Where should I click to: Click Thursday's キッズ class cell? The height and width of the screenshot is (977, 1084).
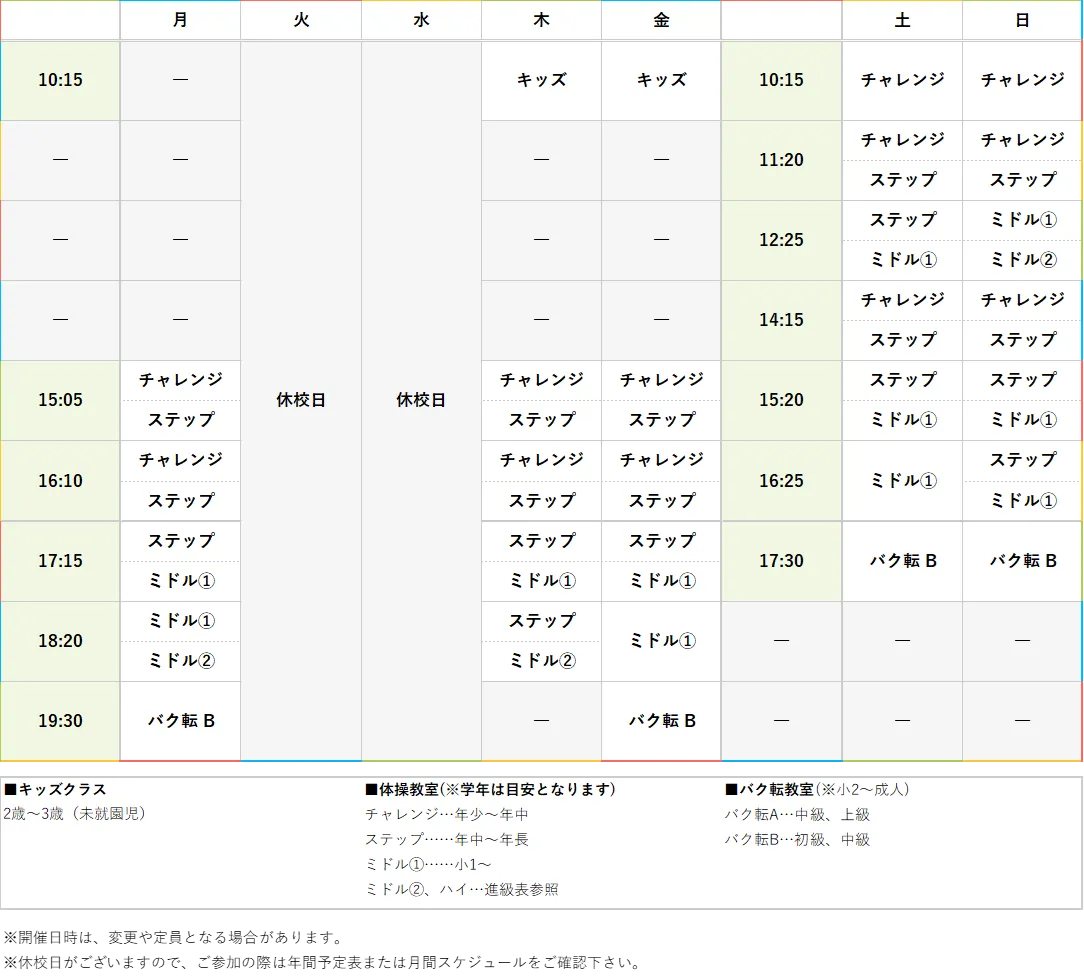click(540, 80)
